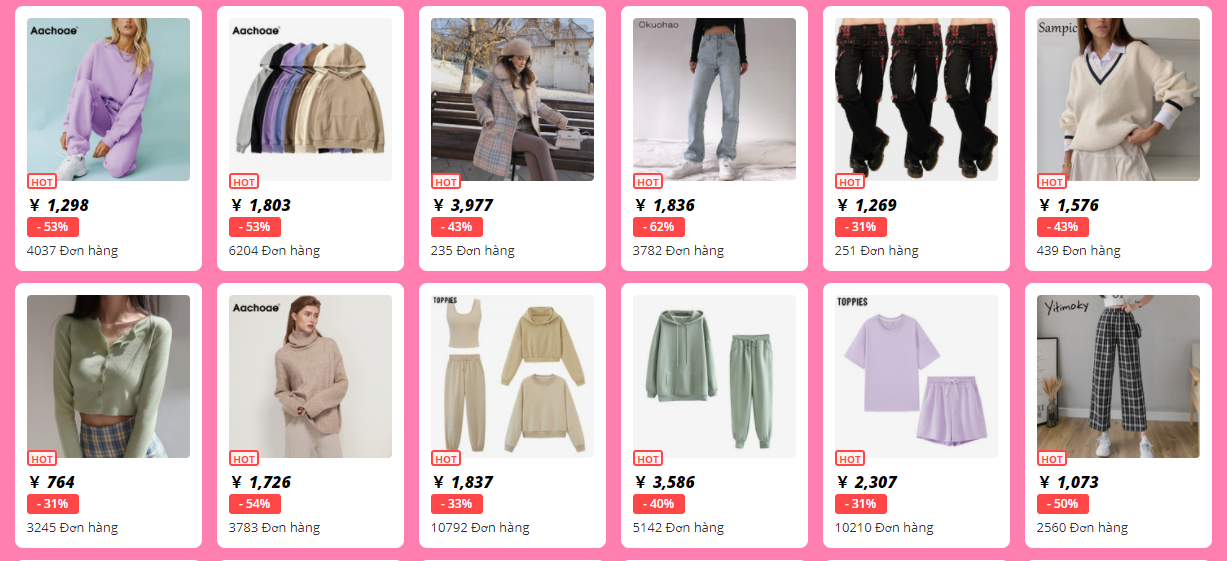Image resolution: width=1227 pixels, height=561 pixels.
Task: Click the HOT badge on purple sweatsuit product
Action: (42, 182)
